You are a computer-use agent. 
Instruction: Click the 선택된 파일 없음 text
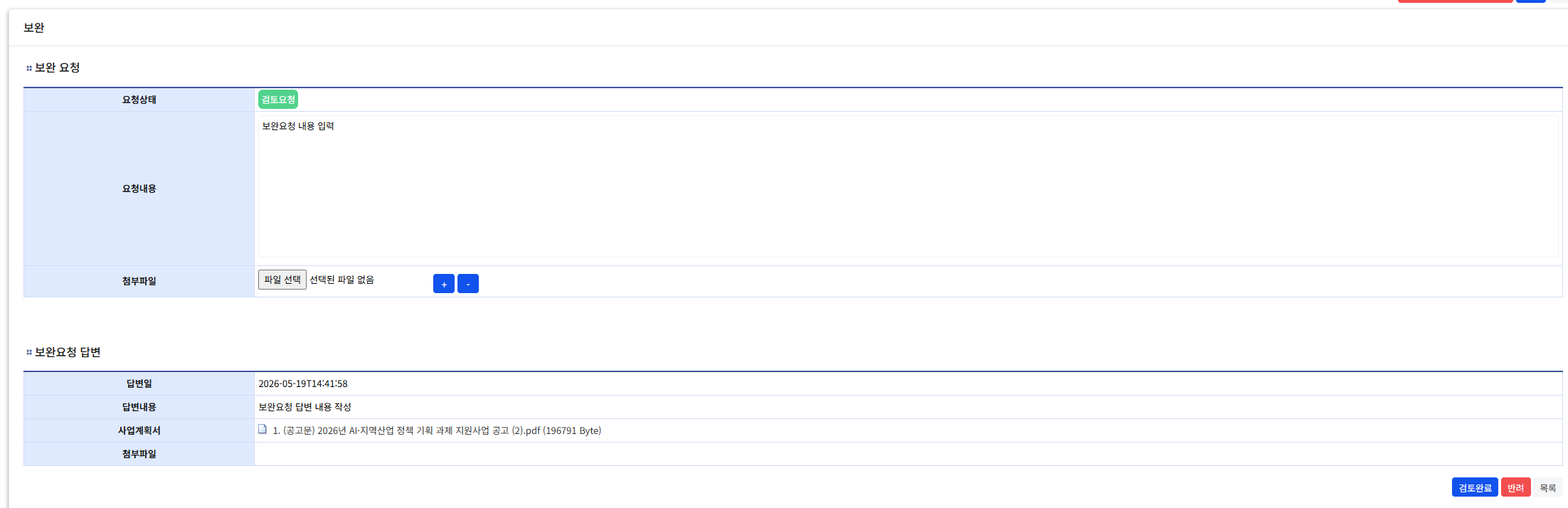tap(342, 280)
